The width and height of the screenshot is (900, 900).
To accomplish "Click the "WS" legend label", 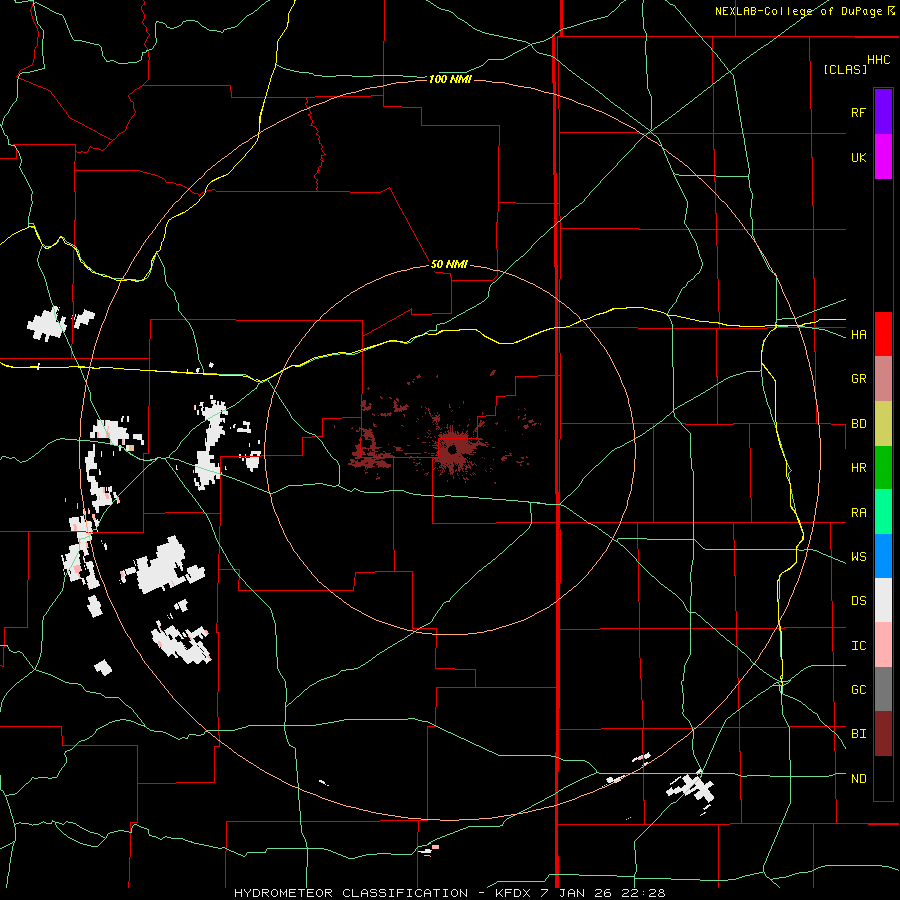I will click(x=858, y=557).
